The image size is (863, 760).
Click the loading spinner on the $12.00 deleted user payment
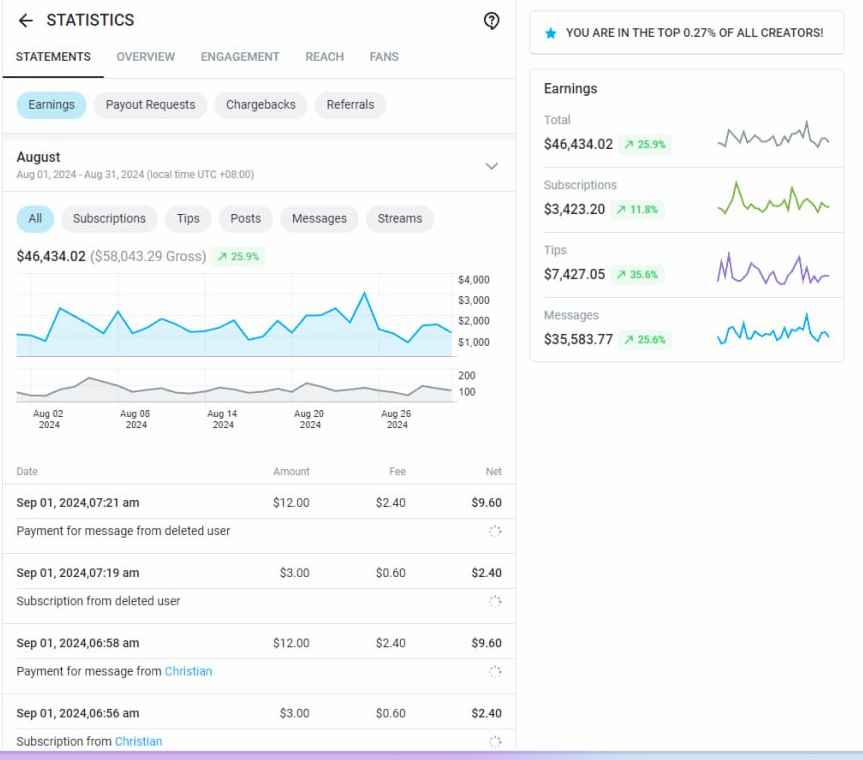[494, 531]
